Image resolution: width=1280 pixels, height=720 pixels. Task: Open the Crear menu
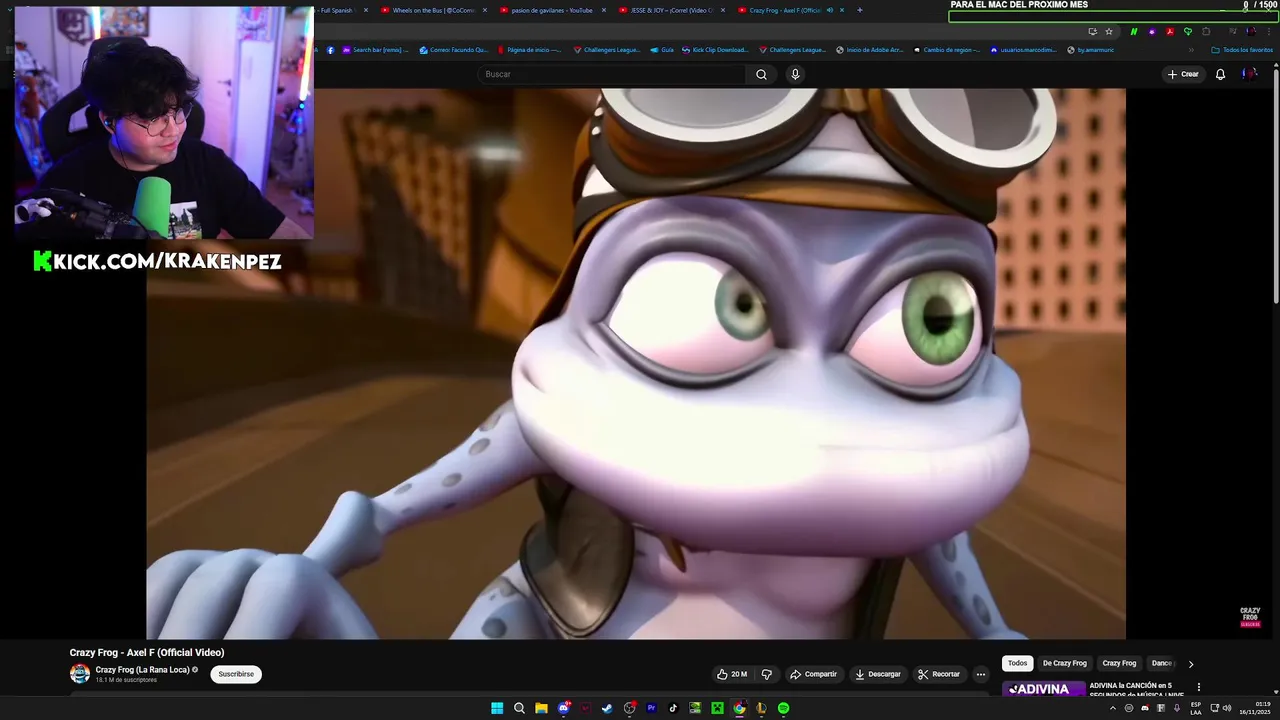point(1182,74)
